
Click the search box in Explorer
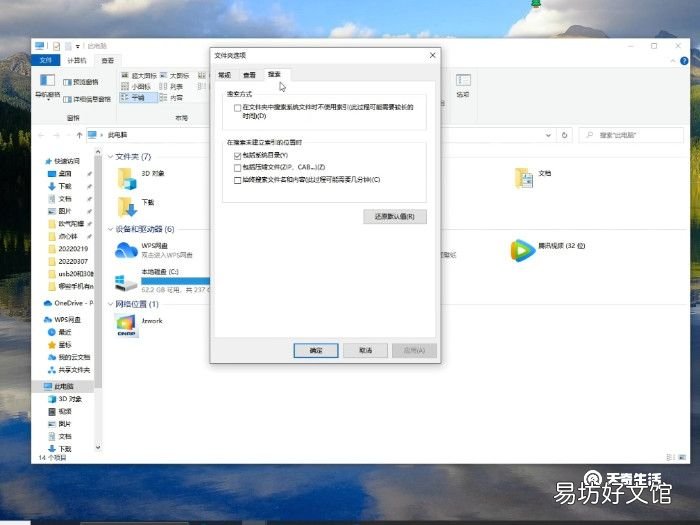click(x=631, y=135)
